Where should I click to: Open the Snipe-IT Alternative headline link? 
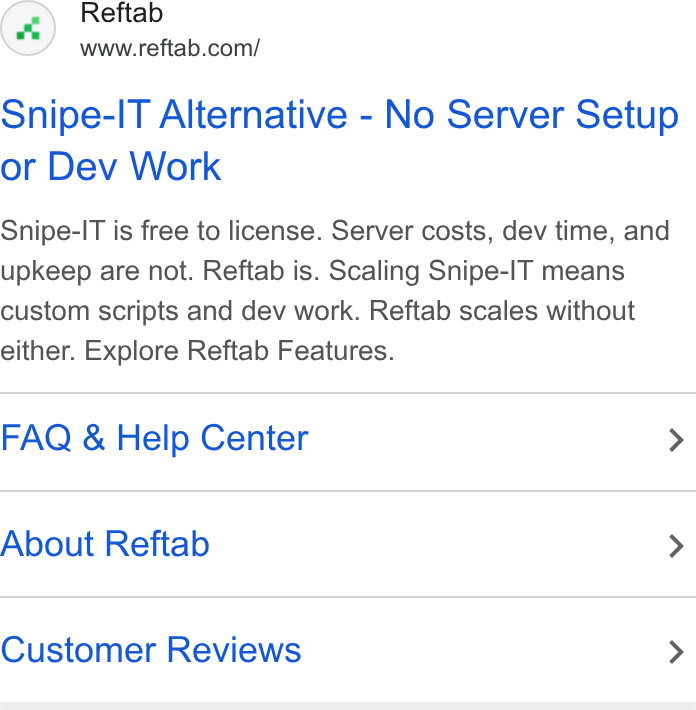(x=340, y=140)
